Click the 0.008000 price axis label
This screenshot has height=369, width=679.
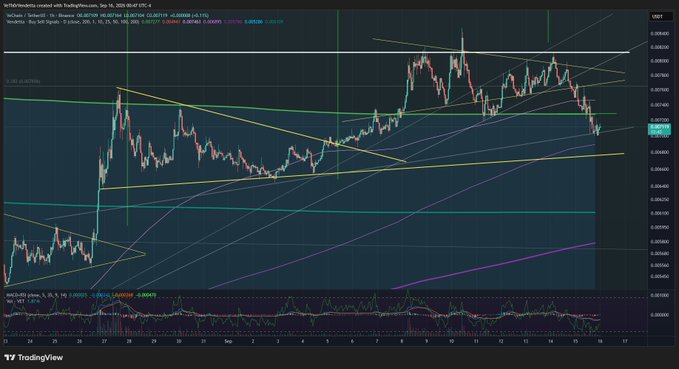[x=659, y=62]
